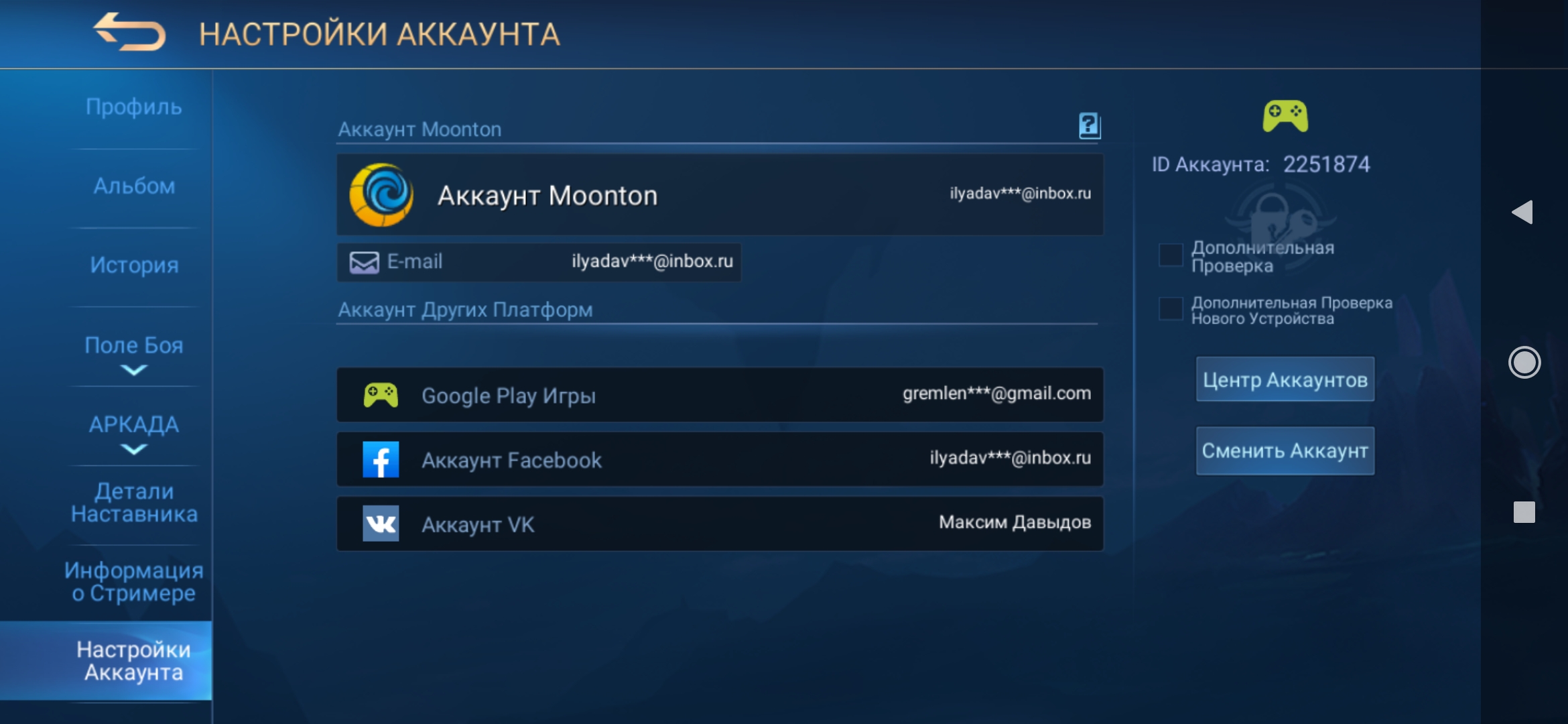
Task: Open the Аккаунт Moonton row
Action: pyautogui.click(x=720, y=194)
